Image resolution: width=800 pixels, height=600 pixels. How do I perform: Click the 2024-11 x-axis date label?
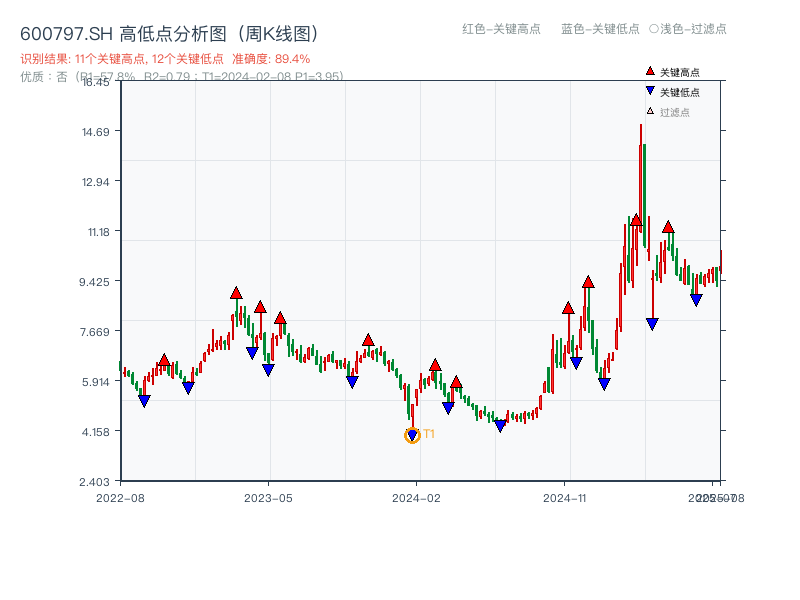point(564,498)
